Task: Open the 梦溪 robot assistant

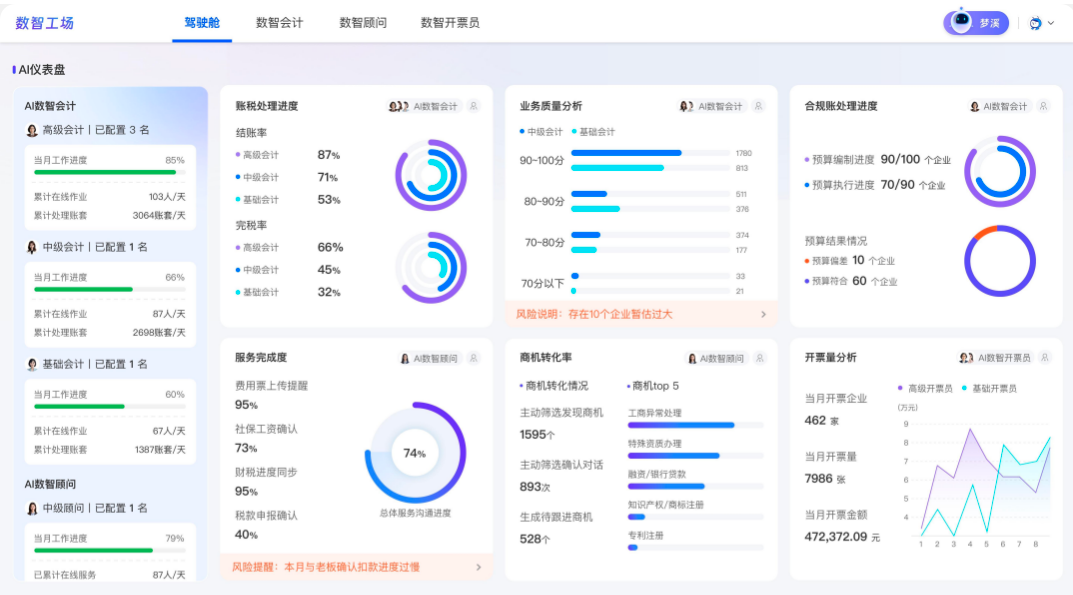Action: [975, 22]
